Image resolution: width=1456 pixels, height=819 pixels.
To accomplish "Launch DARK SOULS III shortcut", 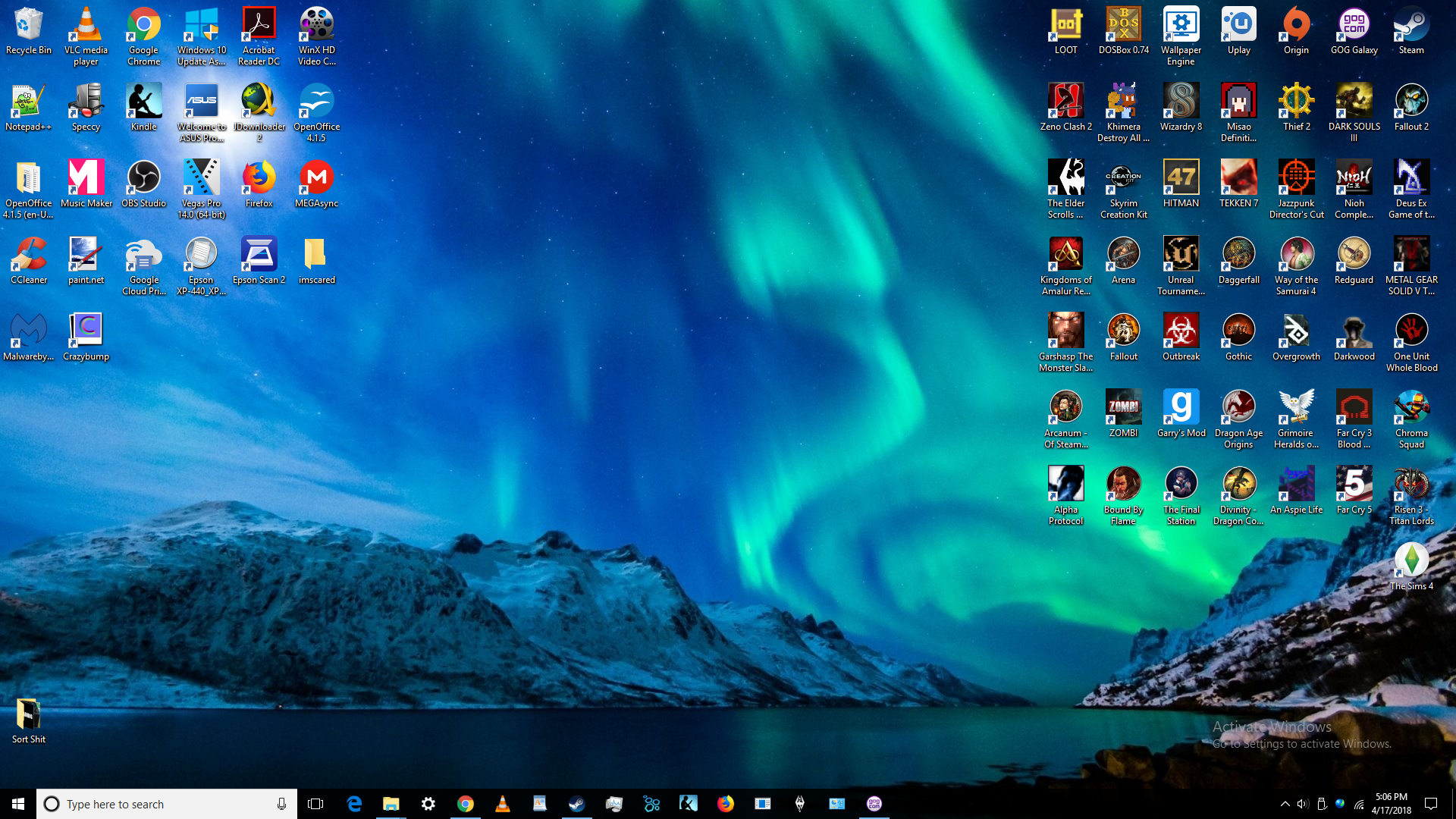I will pyautogui.click(x=1354, y=114).
